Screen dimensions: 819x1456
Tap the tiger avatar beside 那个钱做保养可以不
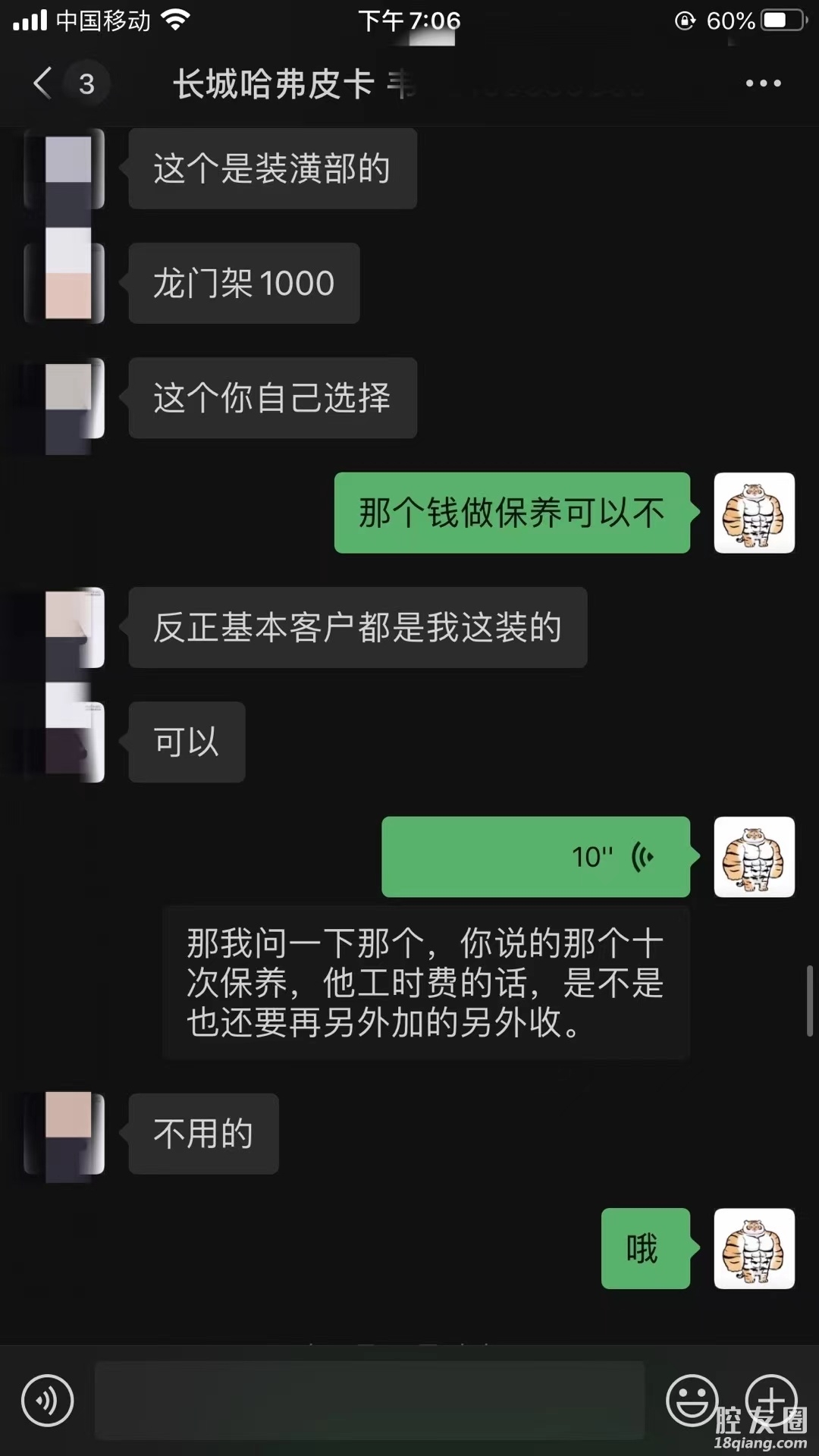click(x=754, y=513)
